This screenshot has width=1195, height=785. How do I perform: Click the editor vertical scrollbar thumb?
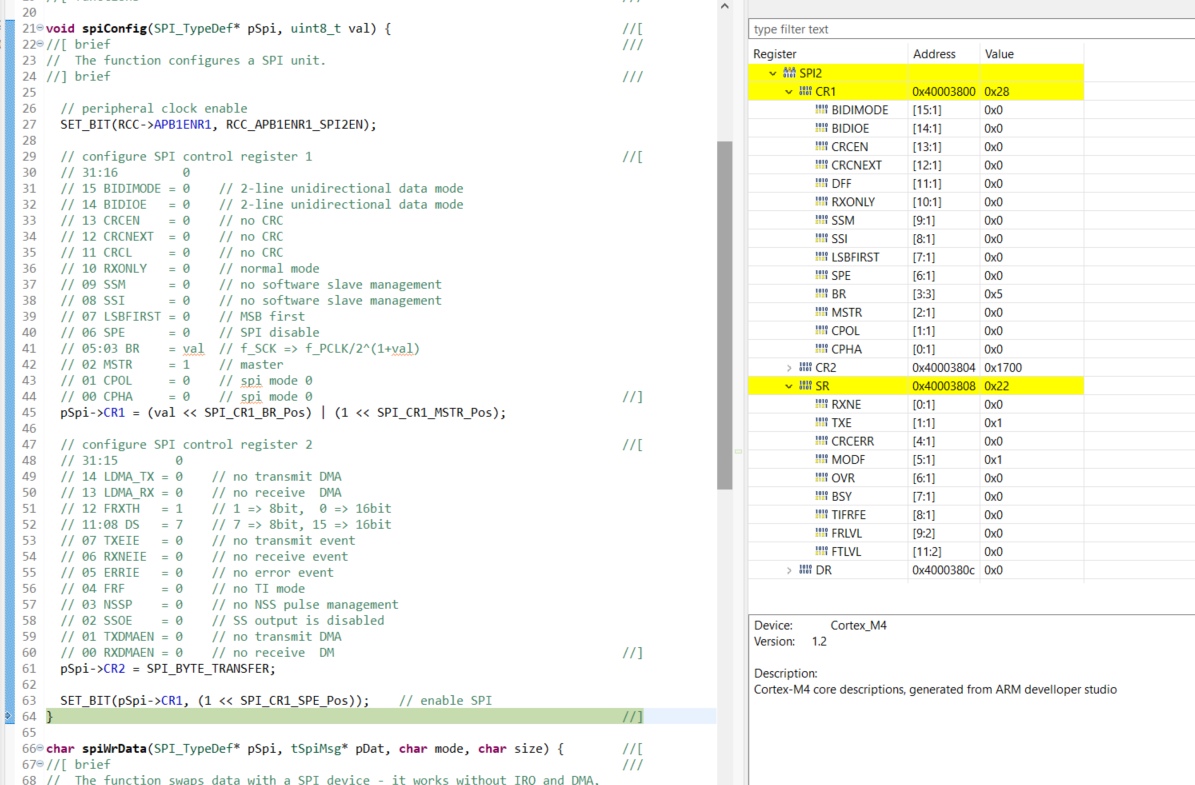click(724, 315)
